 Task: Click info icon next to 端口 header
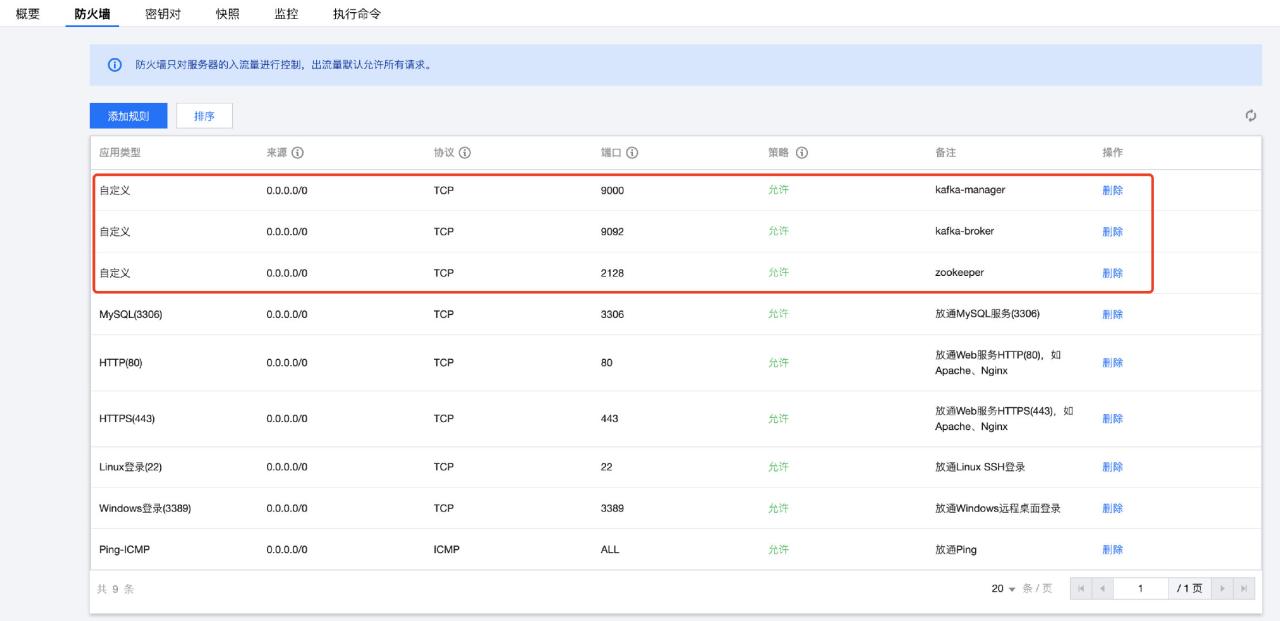(x=633, y=153)
